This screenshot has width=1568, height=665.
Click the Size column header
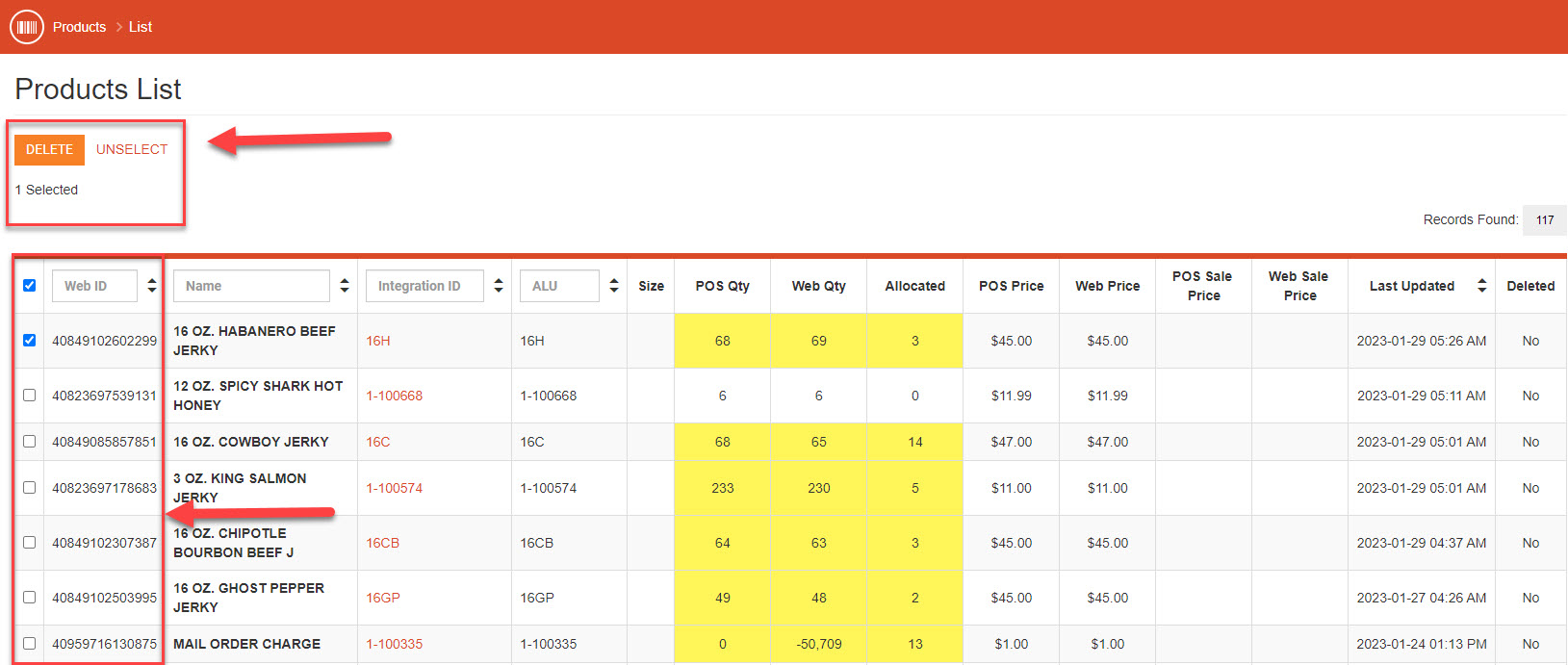(651, 286)
